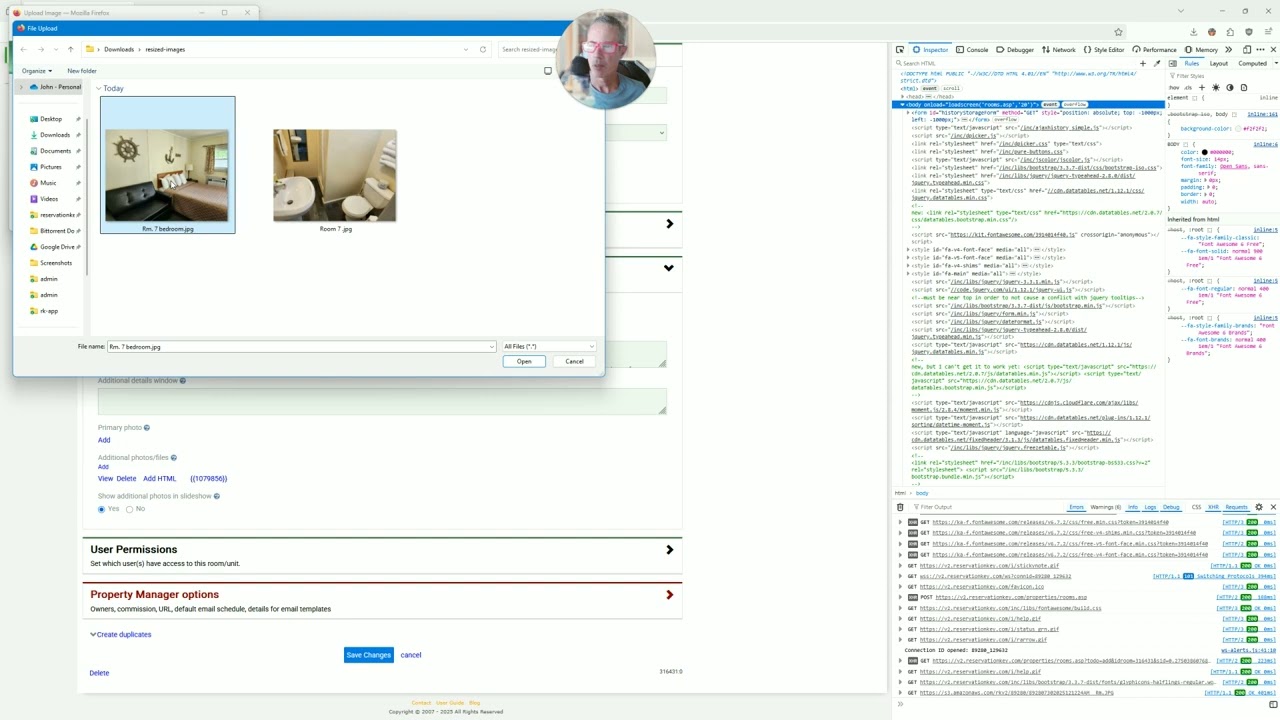Click Save Changes button on page

pos(368,655)
